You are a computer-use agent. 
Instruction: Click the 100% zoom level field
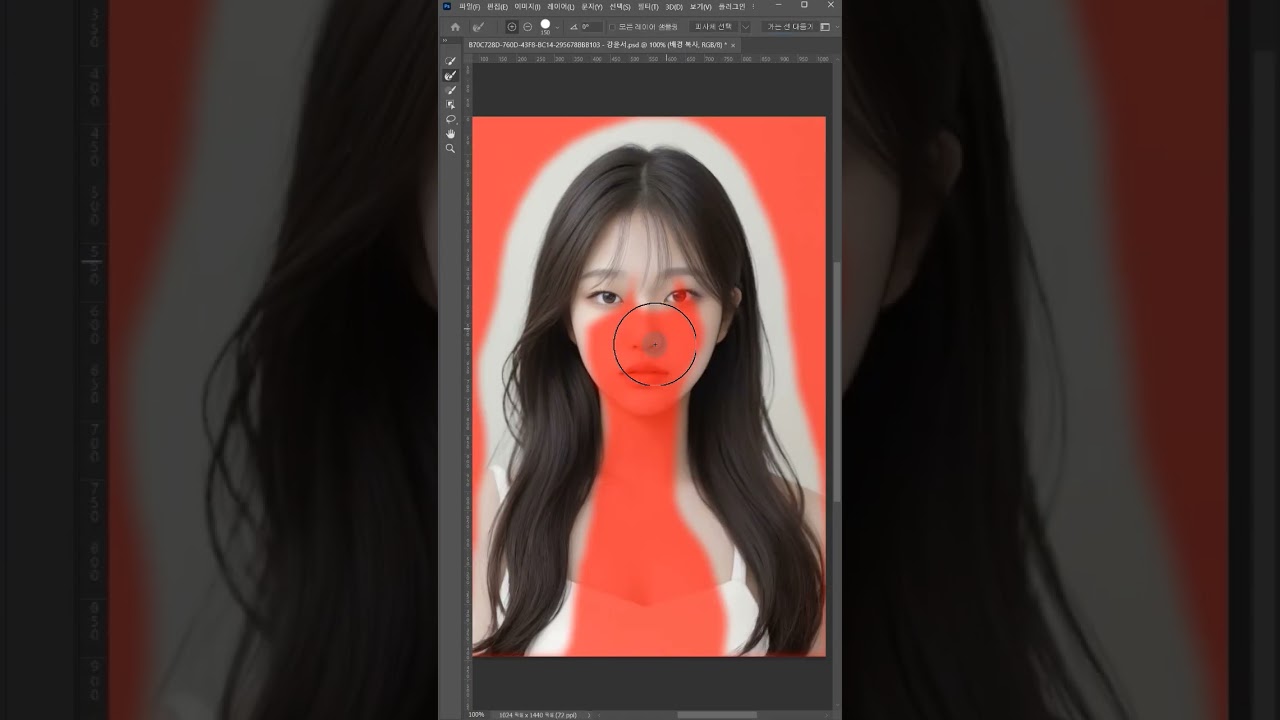[x=476, y=715]
